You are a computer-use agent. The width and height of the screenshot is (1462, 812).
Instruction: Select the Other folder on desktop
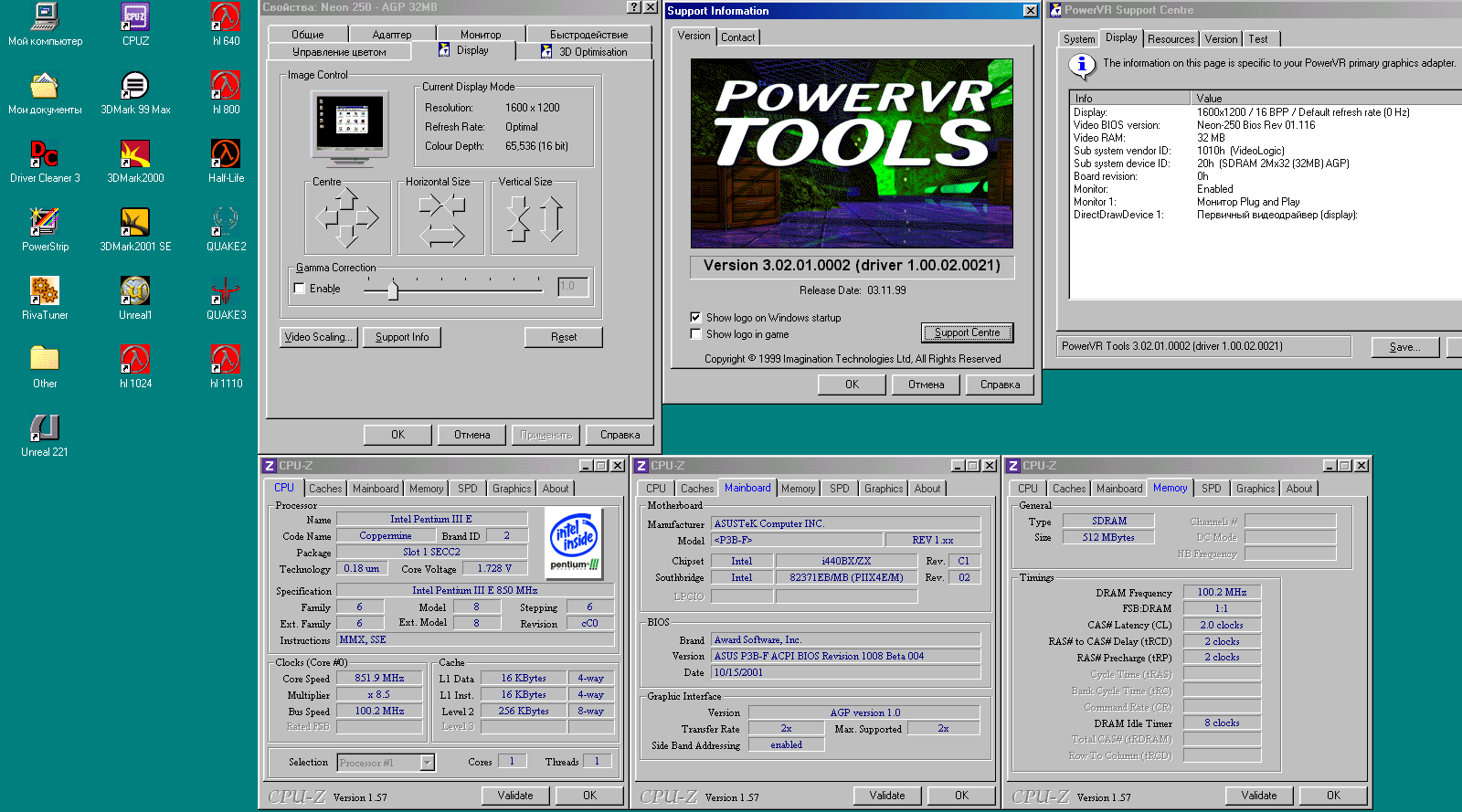coord(45,366)
